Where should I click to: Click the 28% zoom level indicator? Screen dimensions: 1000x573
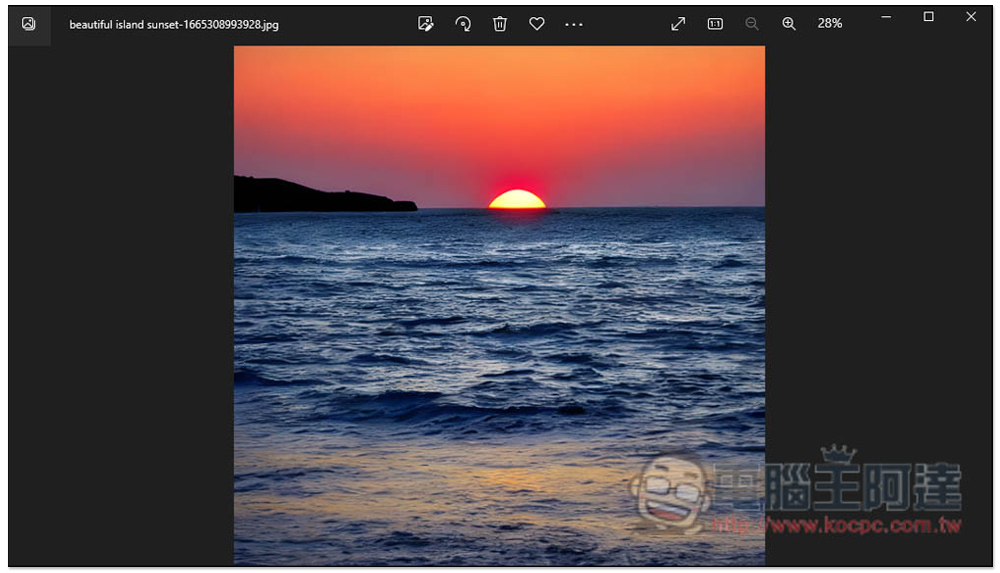(829, 24)
